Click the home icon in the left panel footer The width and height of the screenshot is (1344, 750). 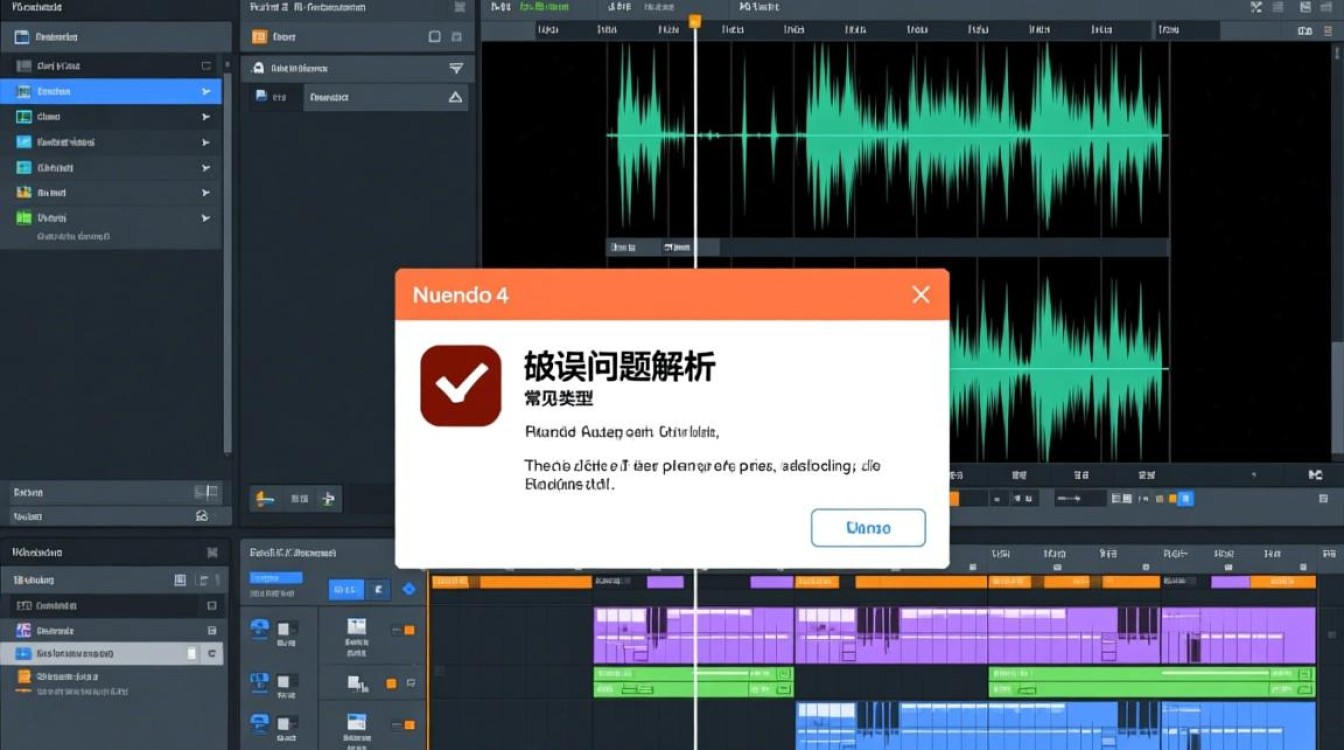[x=203, y=515]
